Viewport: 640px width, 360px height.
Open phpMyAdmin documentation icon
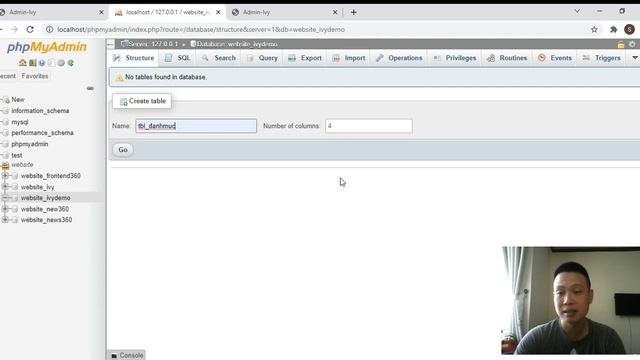pos(42,63)
